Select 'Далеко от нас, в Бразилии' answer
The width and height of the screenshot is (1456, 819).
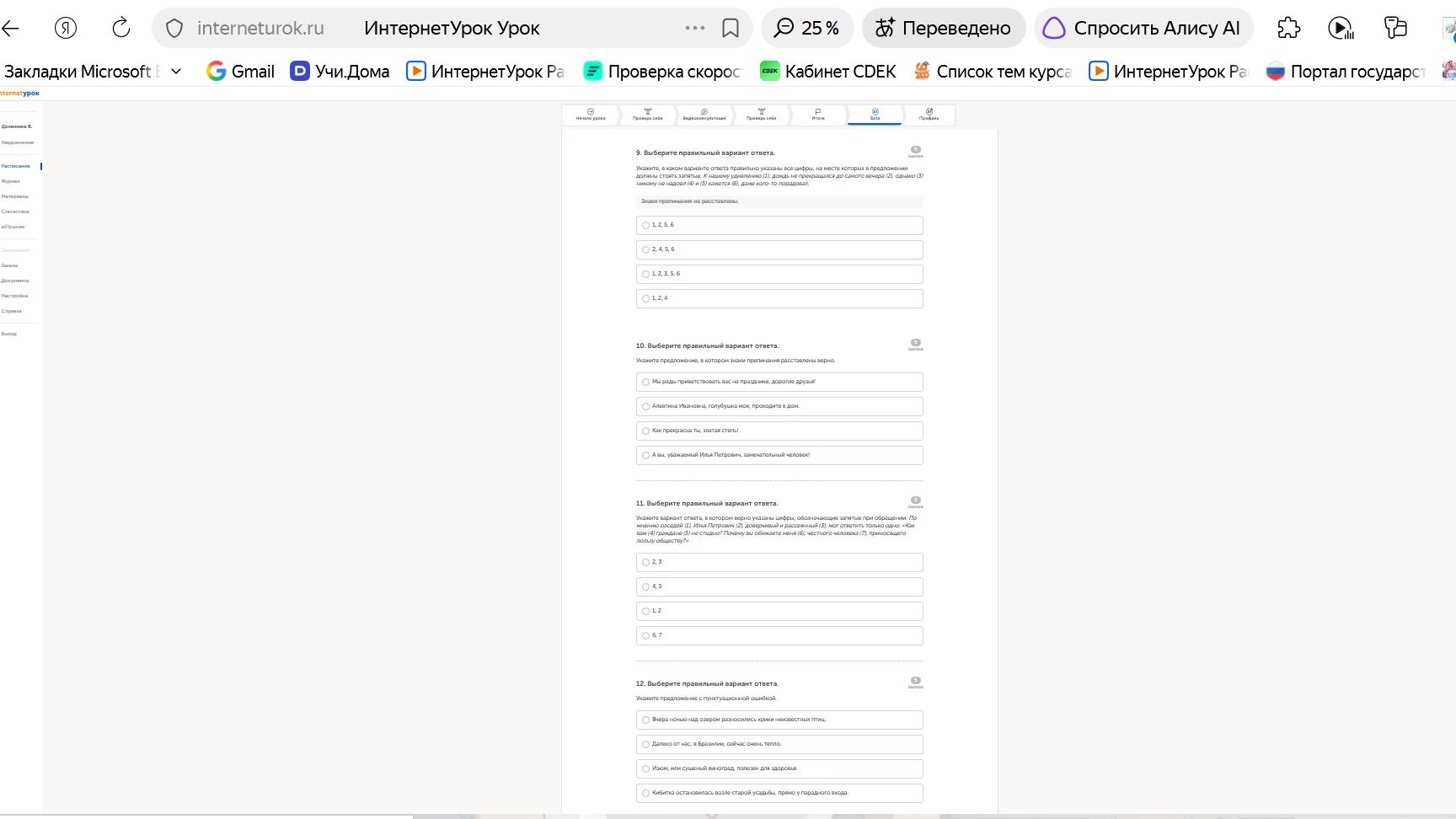(x=779, y=744)
